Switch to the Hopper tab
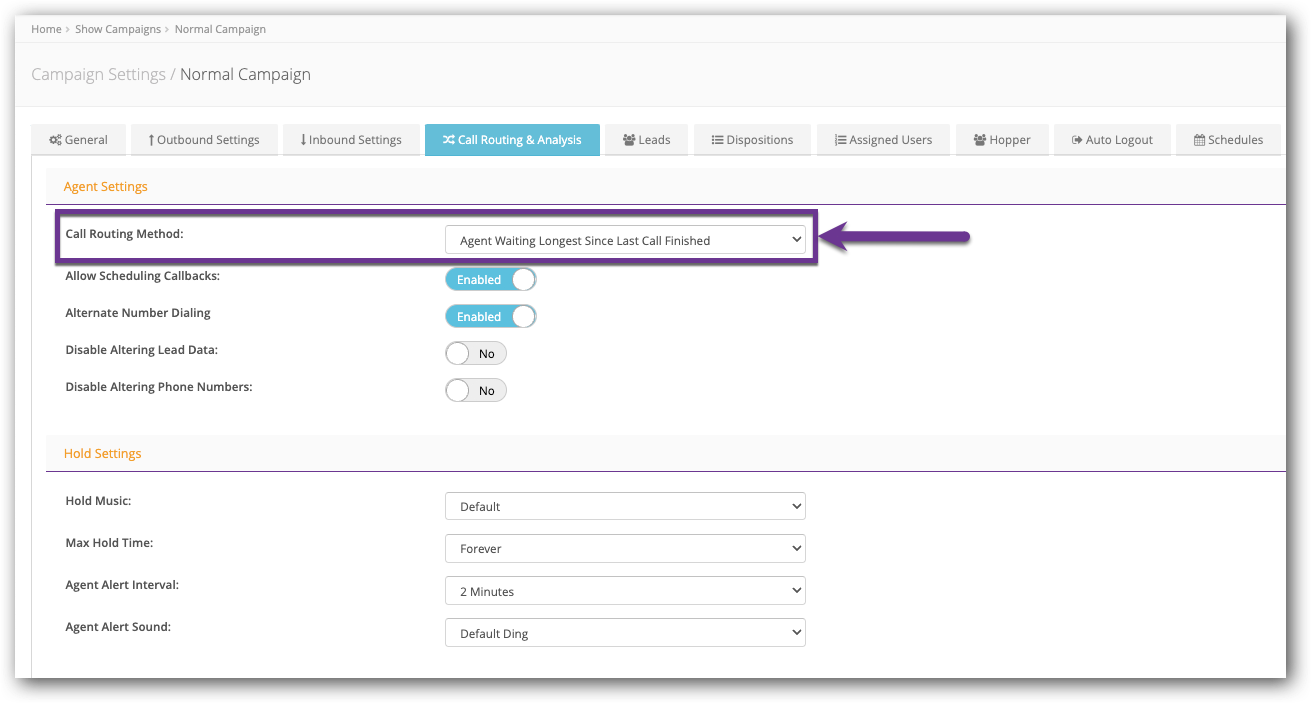 tap(1002, 140)
